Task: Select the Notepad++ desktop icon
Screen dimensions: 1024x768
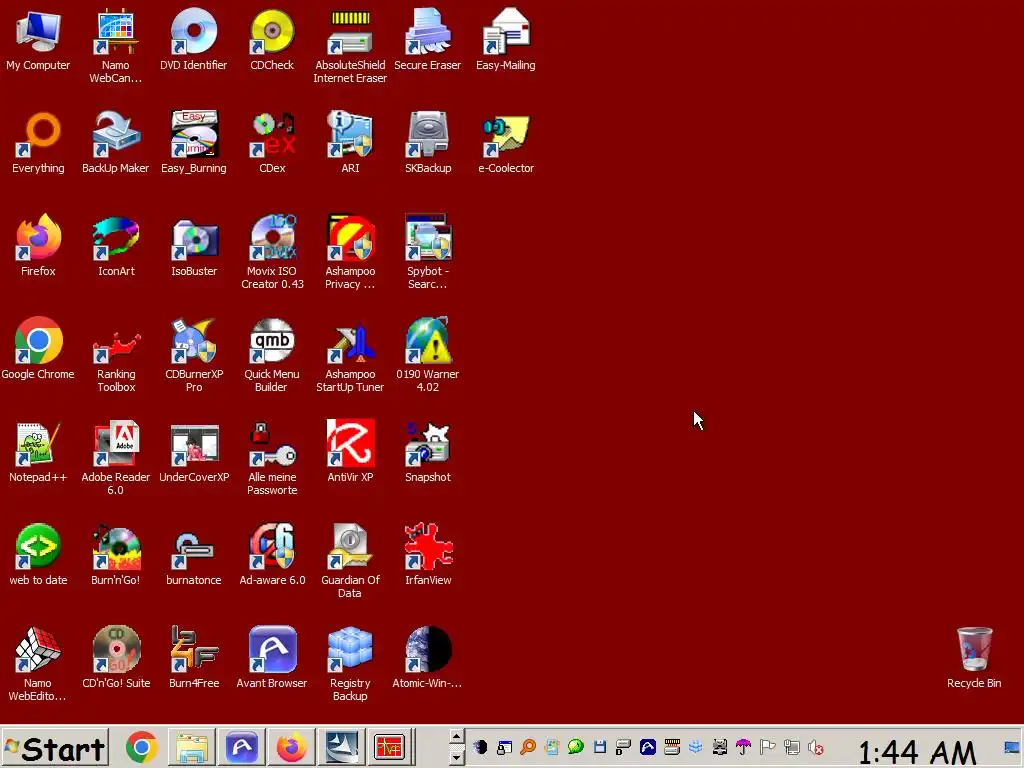Action: pos(38,452)
